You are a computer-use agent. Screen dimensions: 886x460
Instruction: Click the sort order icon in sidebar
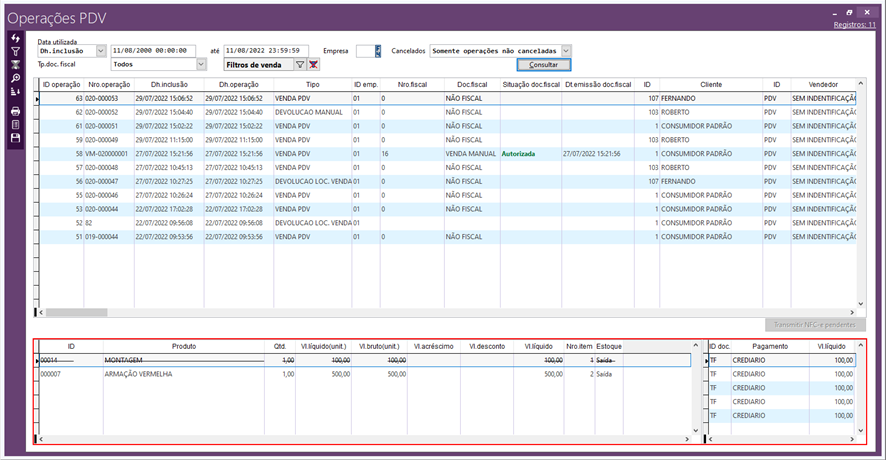pos(15,91)
